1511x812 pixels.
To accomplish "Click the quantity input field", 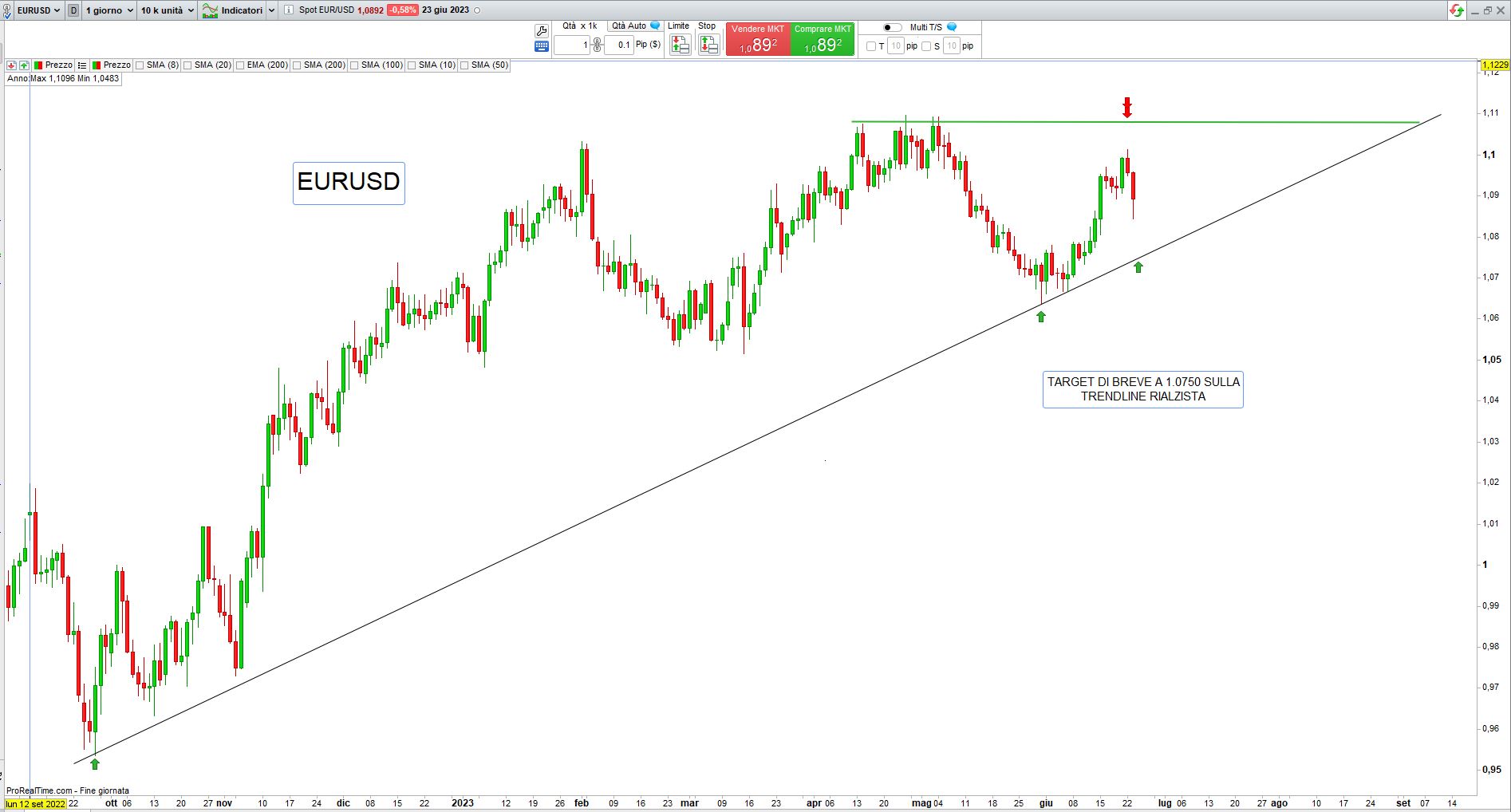I will (x=571, y=45).
